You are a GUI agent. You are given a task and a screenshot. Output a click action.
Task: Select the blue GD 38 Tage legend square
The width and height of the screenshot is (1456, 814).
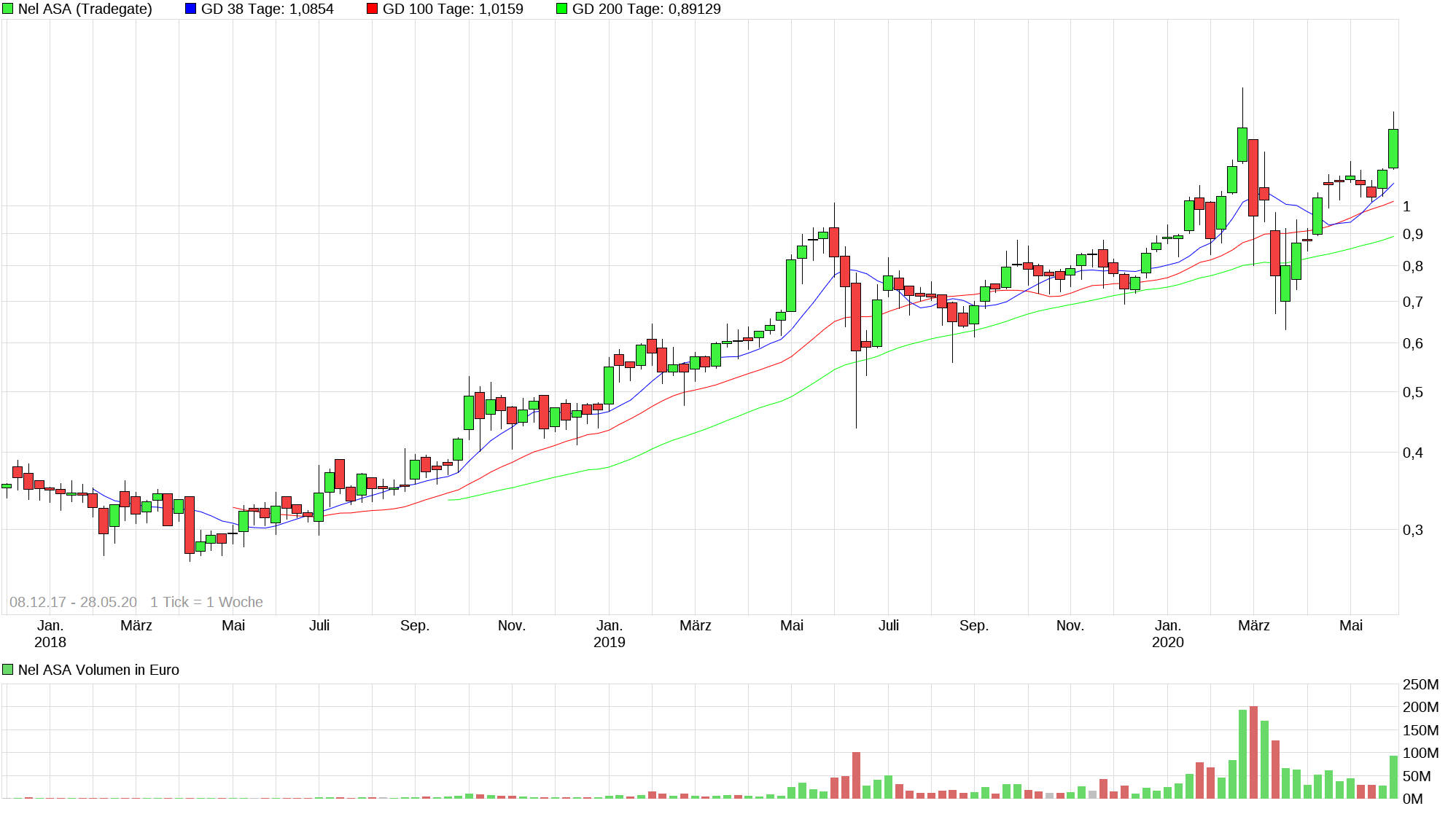click(x=191, y=9)
